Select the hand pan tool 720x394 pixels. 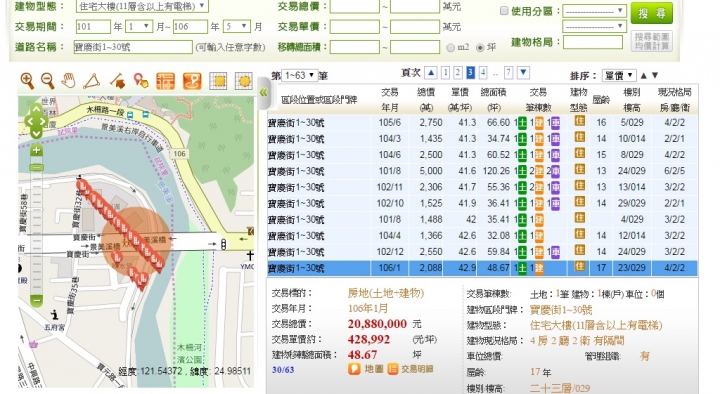69,81
